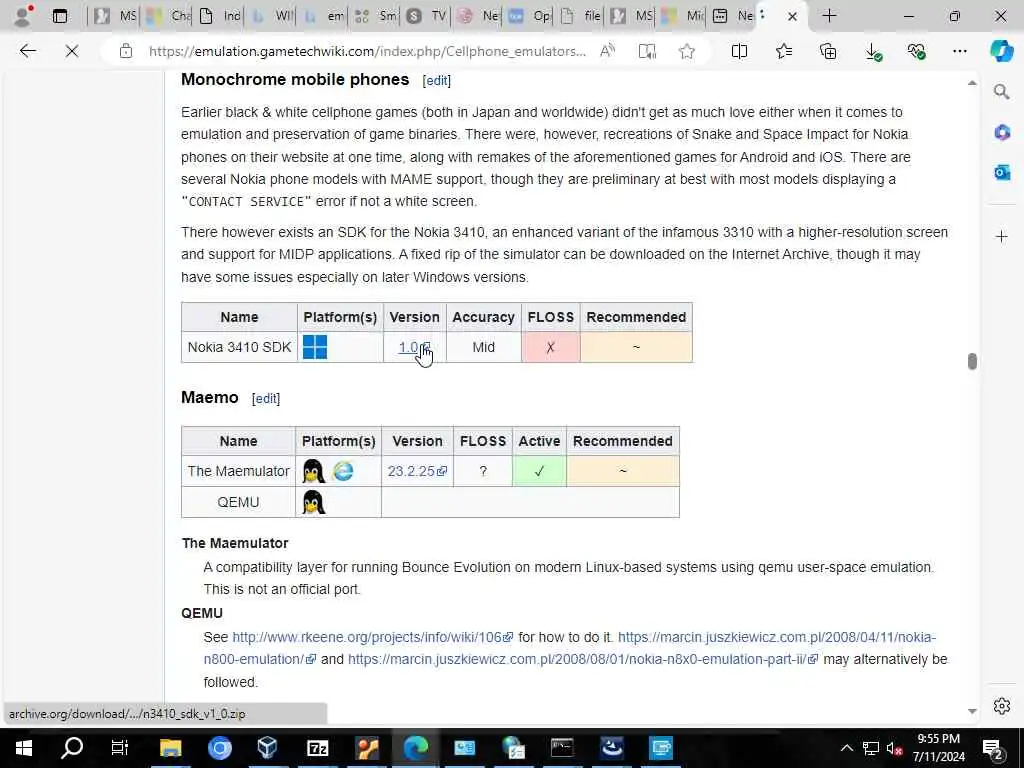Click the Windows platform icon for Nokia 3410 SDK
Screen dimensions: 1024x768
(315, 347)
